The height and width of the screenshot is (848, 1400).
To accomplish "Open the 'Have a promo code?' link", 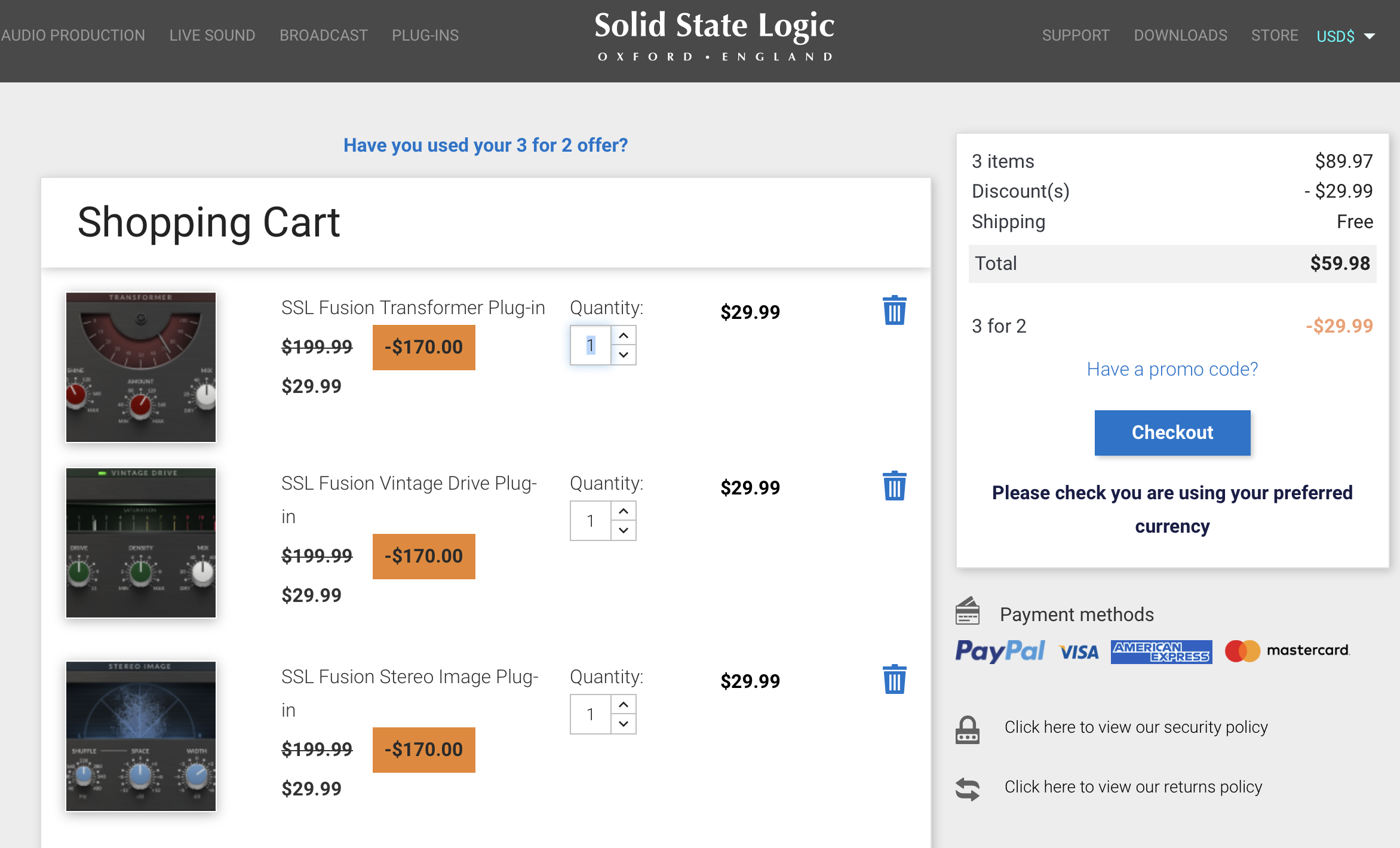I will [x=1172, y=369].
